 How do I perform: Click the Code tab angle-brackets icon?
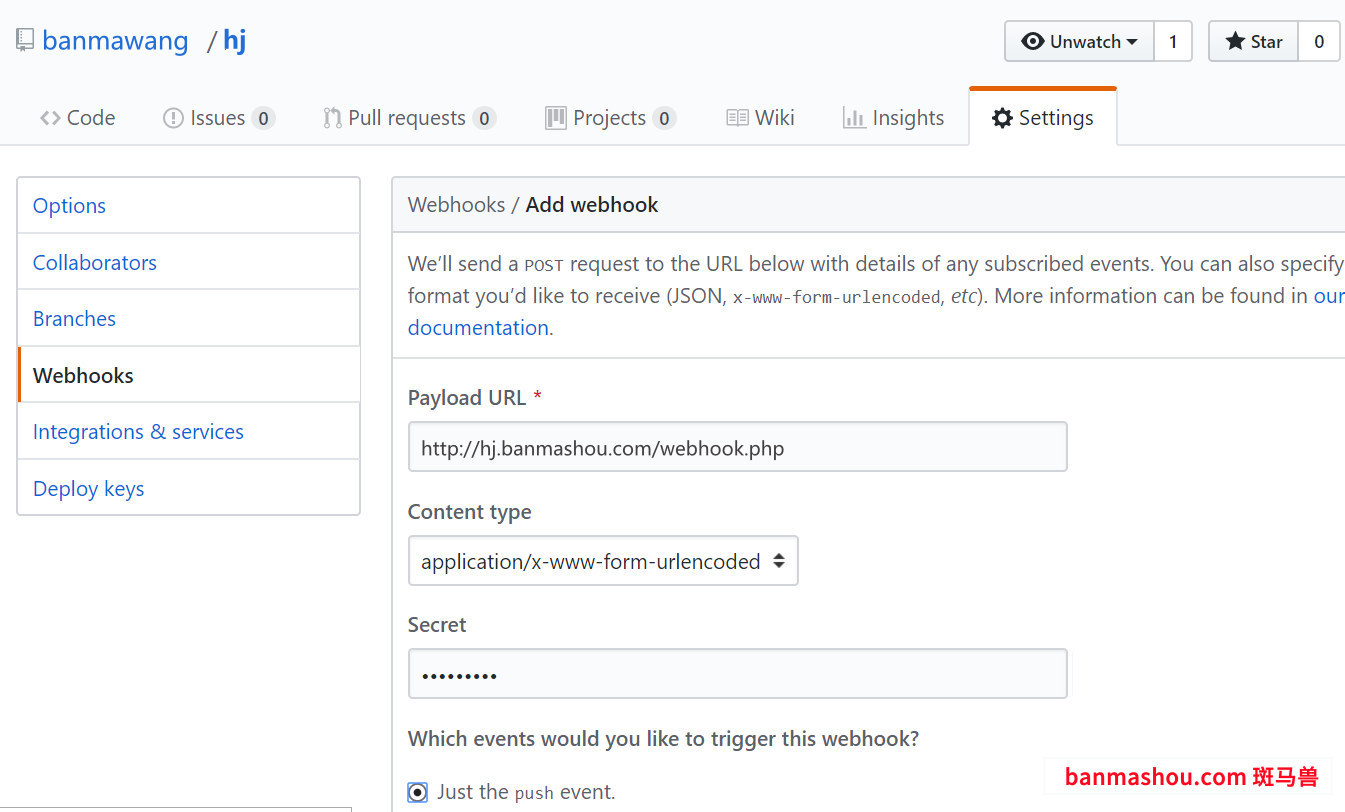(50, 118)
